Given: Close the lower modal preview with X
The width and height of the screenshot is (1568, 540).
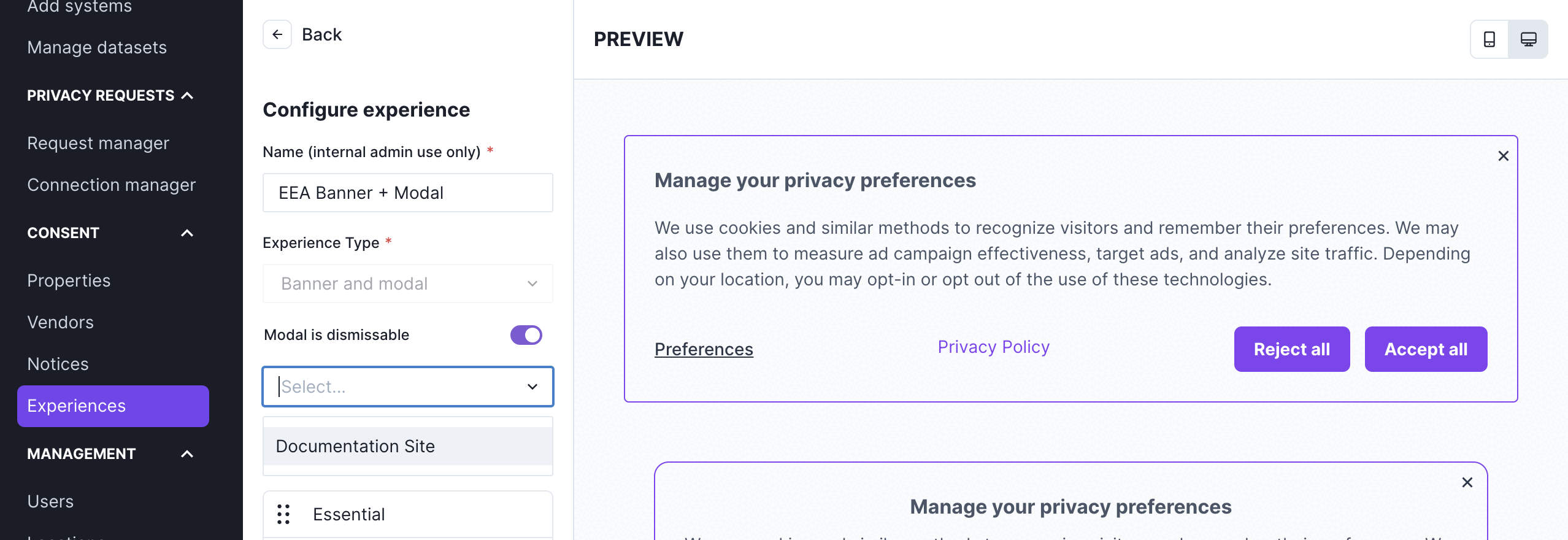Looking at the screenshot, I should tap(1467, 482).
